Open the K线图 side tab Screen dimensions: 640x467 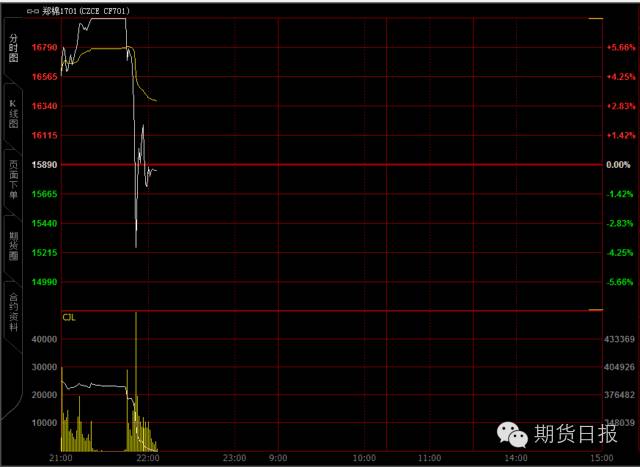click(x=13, y=114)
